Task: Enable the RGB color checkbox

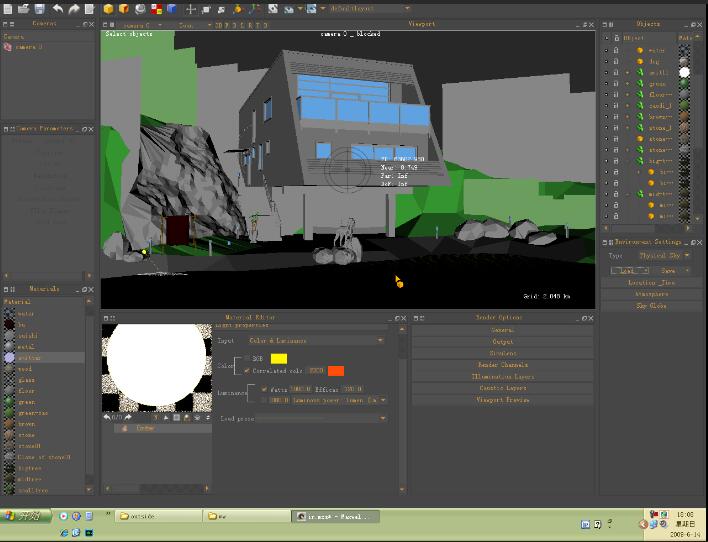Action: (248, 358)
